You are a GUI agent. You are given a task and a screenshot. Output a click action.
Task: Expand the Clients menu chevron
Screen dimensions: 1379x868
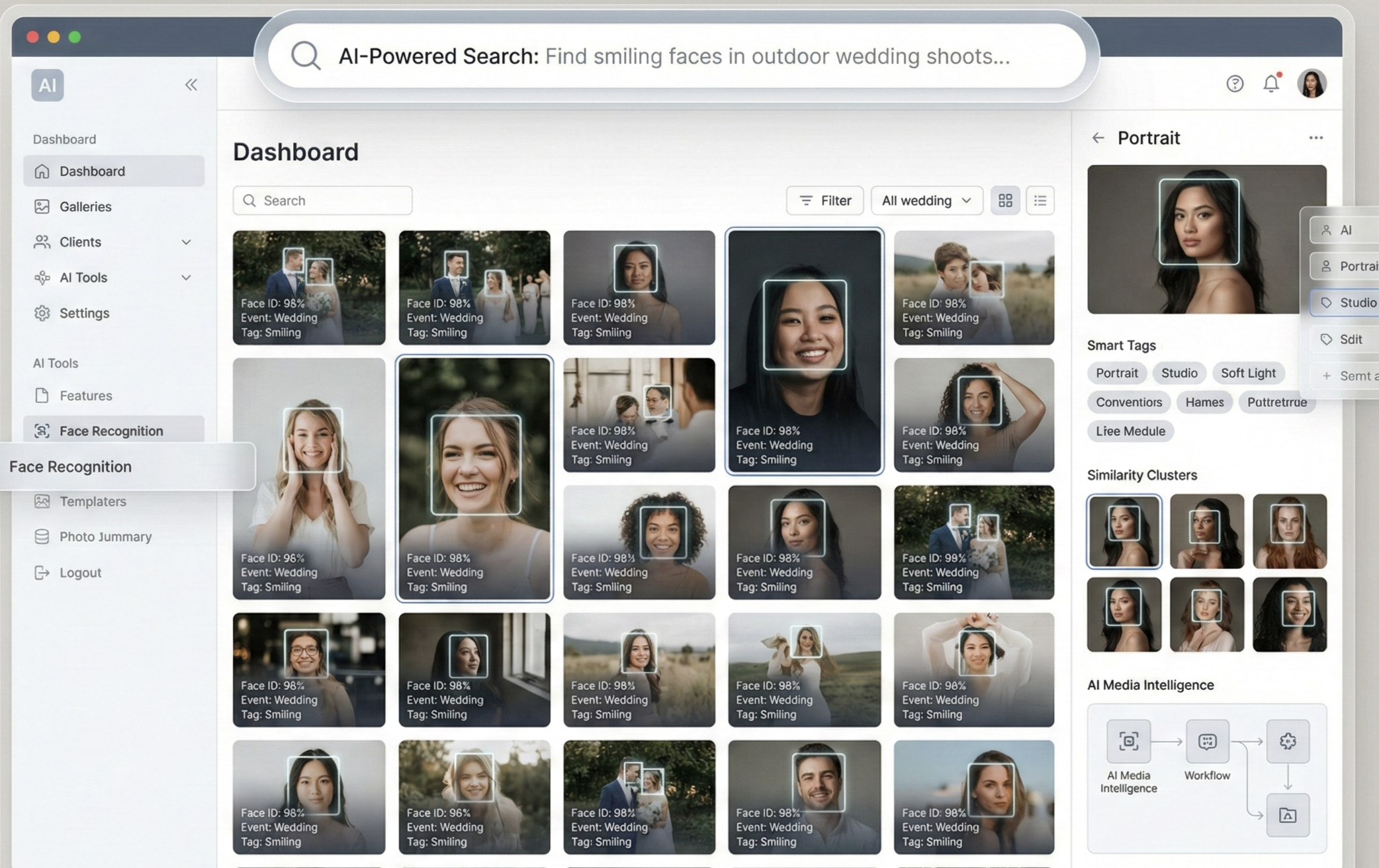coord(186,242)
